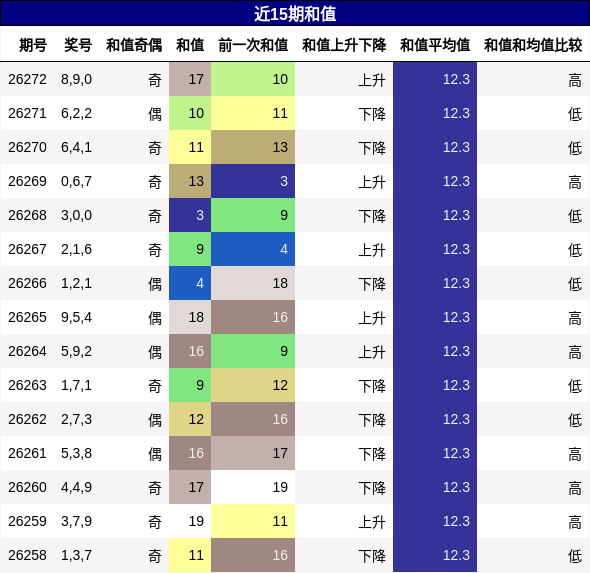Select period number 26267

[27, 249]
